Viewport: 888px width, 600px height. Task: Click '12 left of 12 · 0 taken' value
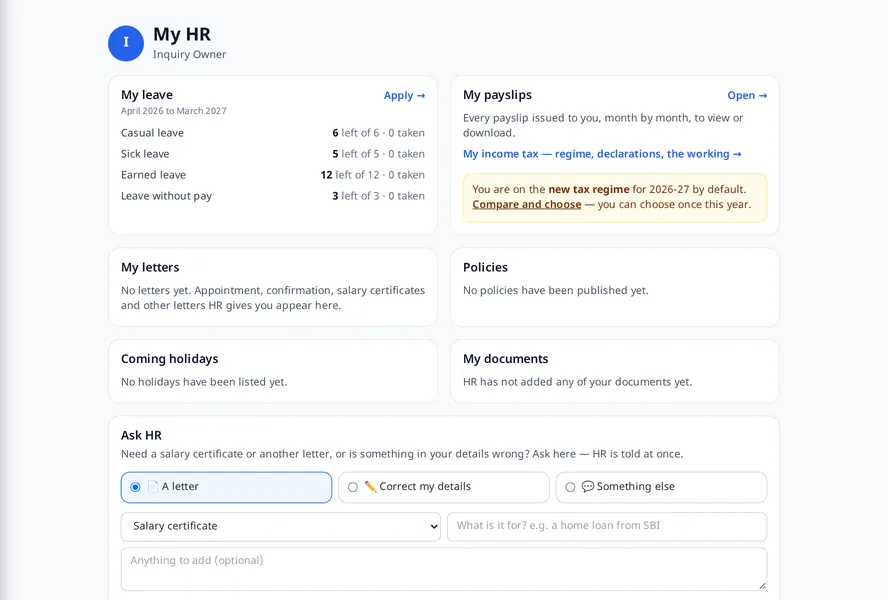coord(373,175)
